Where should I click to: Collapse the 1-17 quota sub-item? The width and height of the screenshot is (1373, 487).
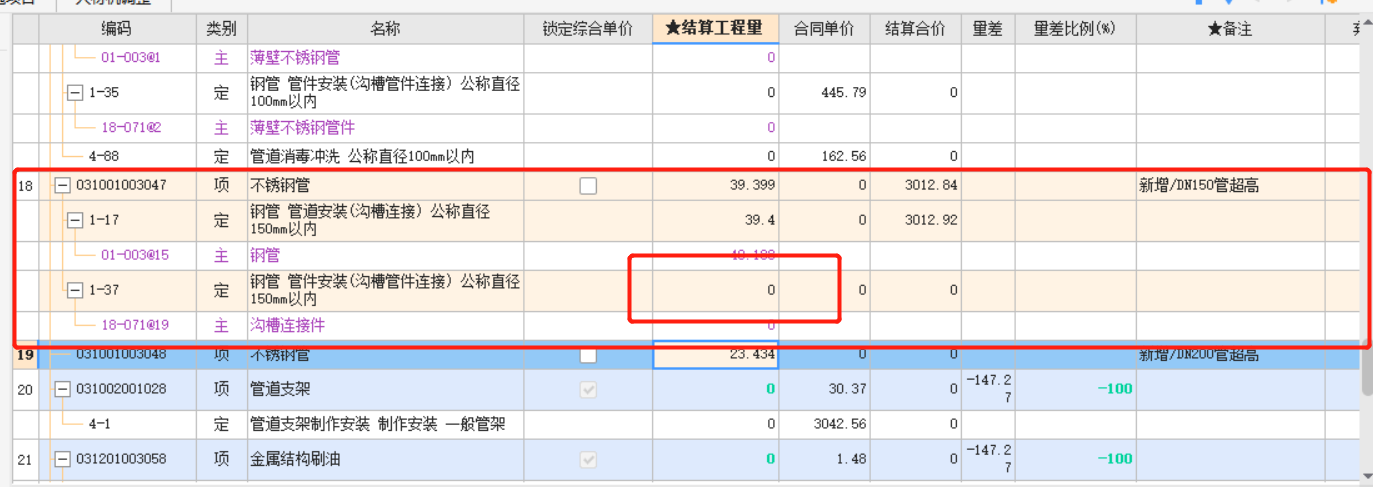[75, 220]
